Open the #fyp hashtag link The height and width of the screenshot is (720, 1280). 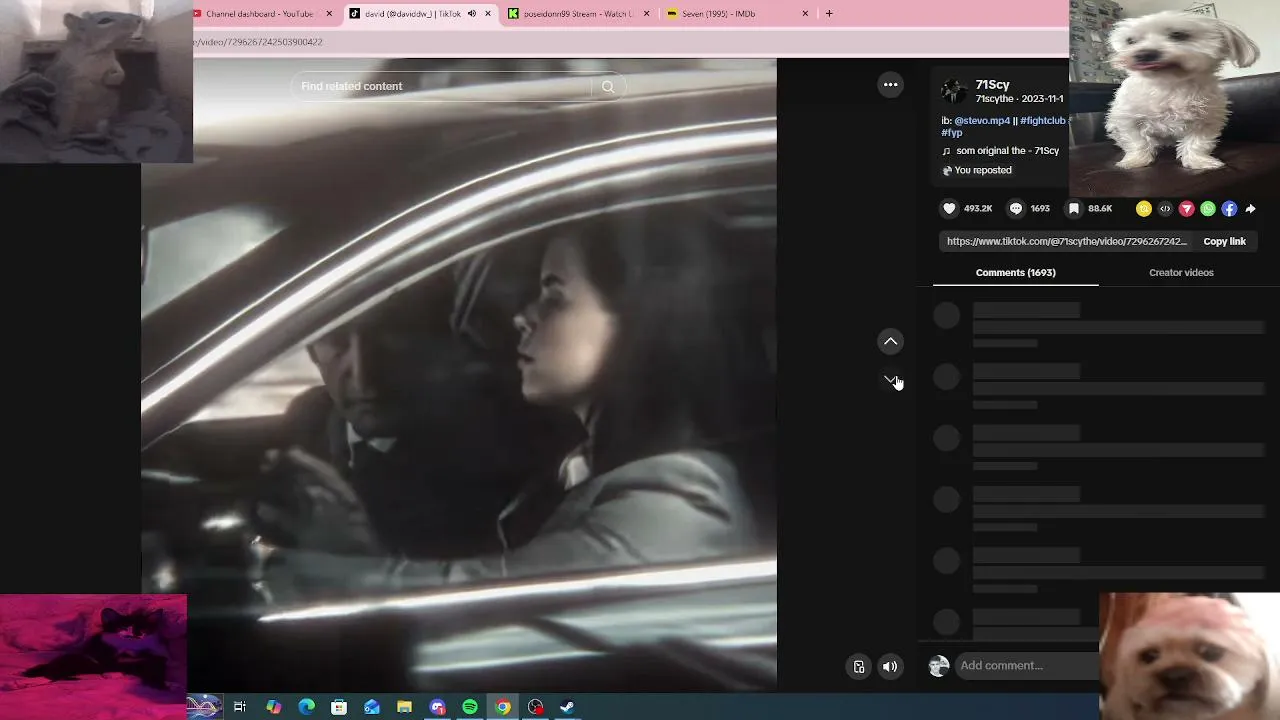click(951, 132)
